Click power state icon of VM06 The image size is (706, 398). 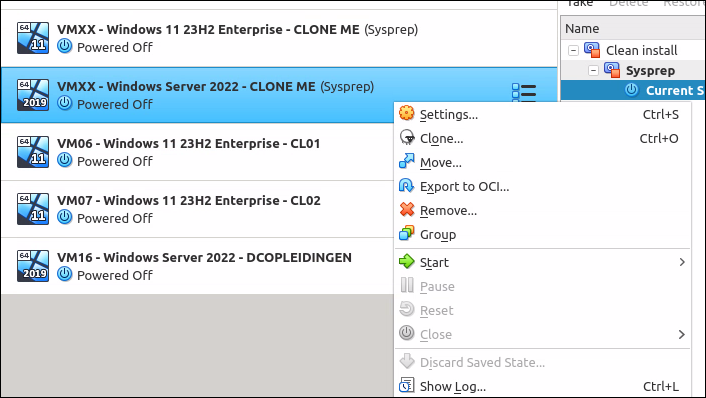point(65,160)
